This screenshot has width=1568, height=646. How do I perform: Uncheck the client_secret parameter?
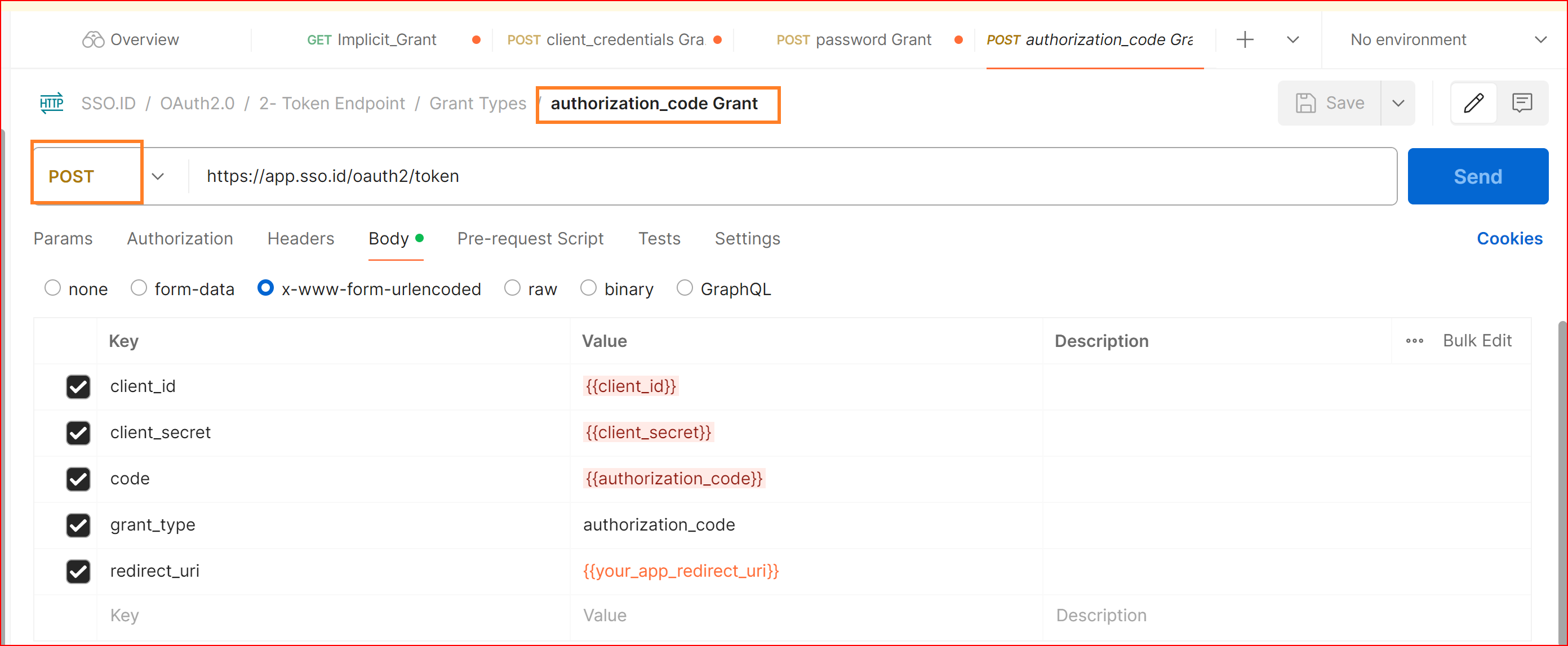click(78, 433)
